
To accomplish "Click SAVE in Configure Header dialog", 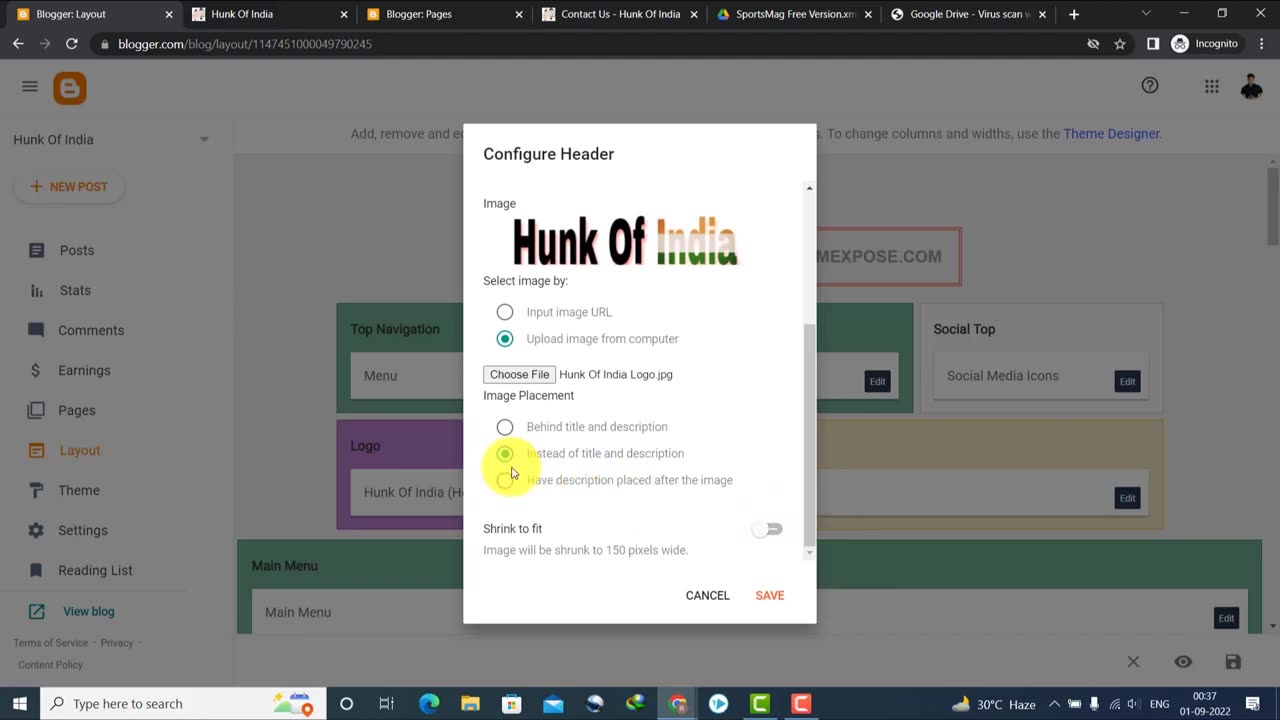I will [x=770, y=595].
